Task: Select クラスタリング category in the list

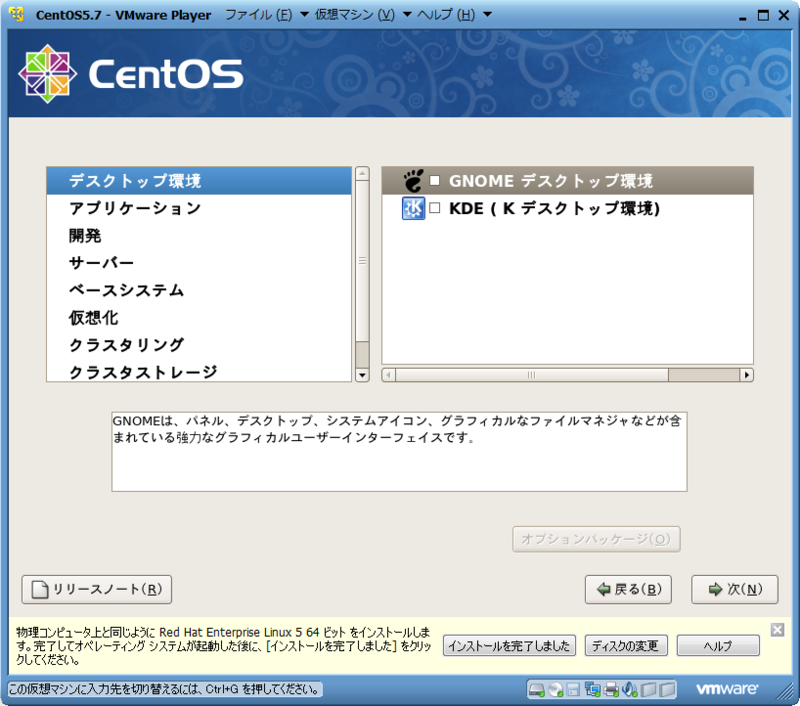Action: click(199, 345)
